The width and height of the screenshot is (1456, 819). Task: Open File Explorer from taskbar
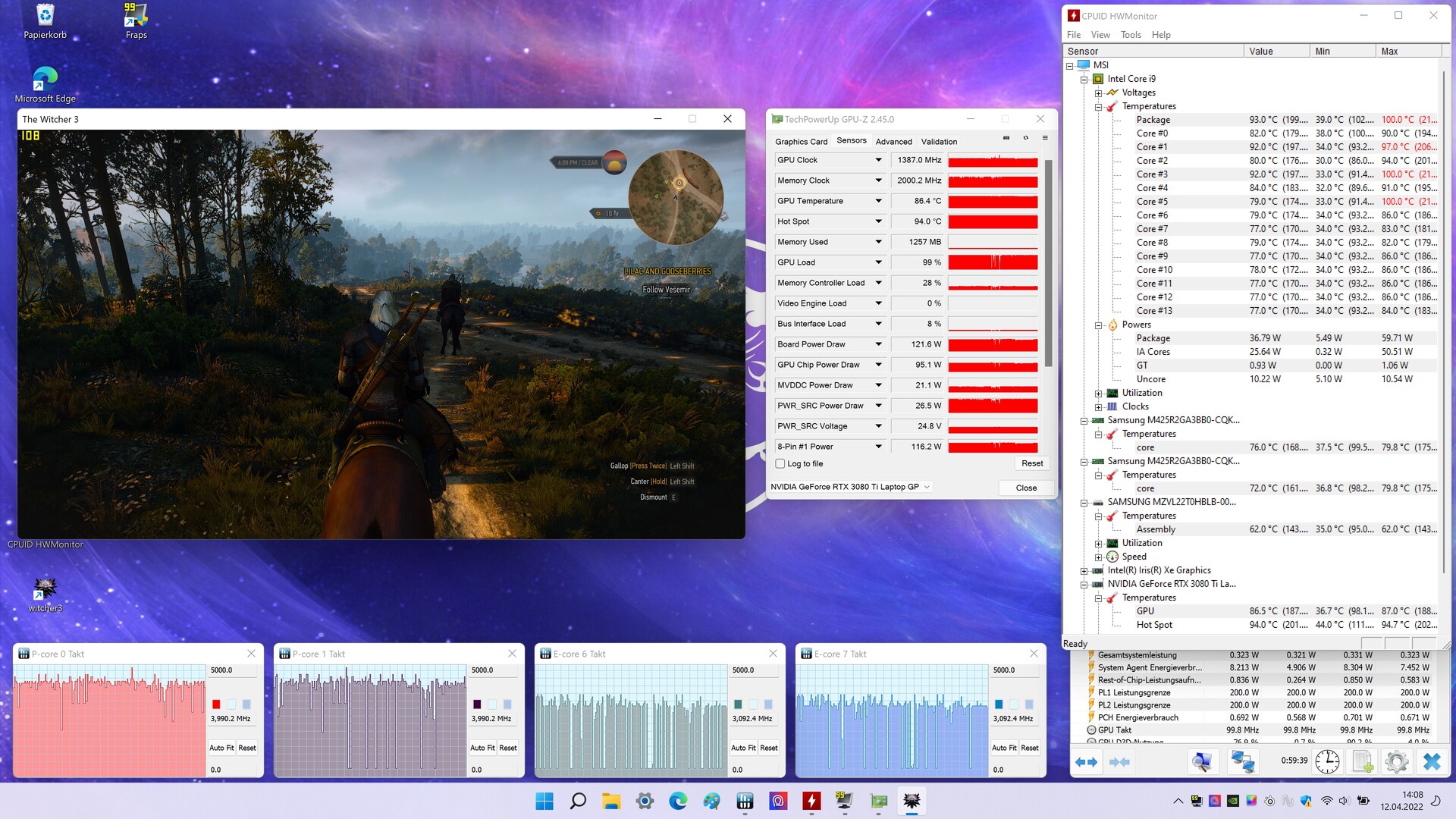click(x=611, y=801)
